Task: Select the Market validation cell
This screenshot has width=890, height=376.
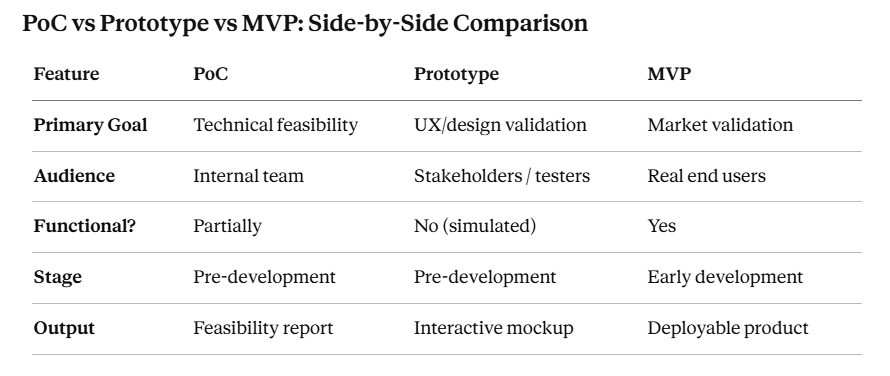Action: pyautogui.click(x=720, y=125)
